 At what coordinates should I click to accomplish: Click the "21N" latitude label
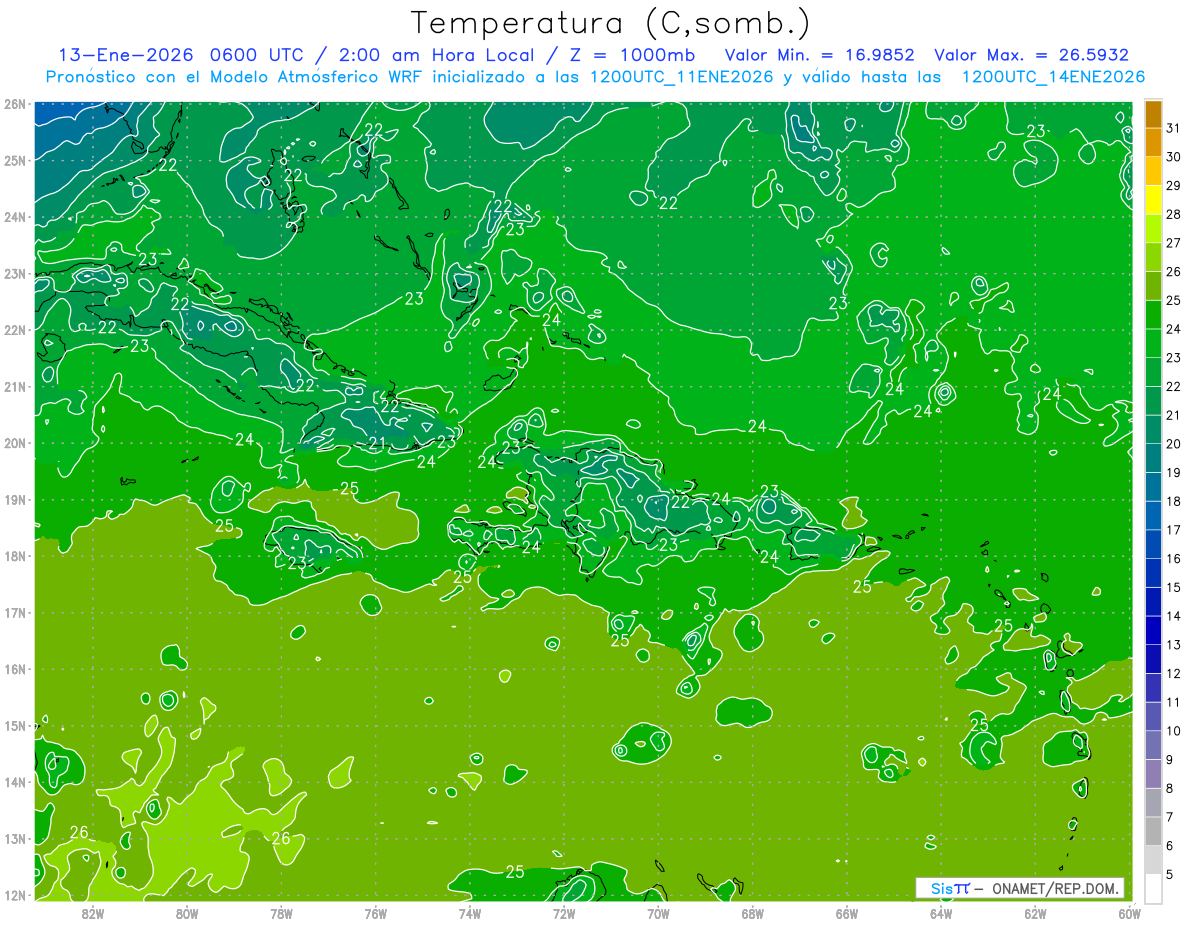(14, 386)
